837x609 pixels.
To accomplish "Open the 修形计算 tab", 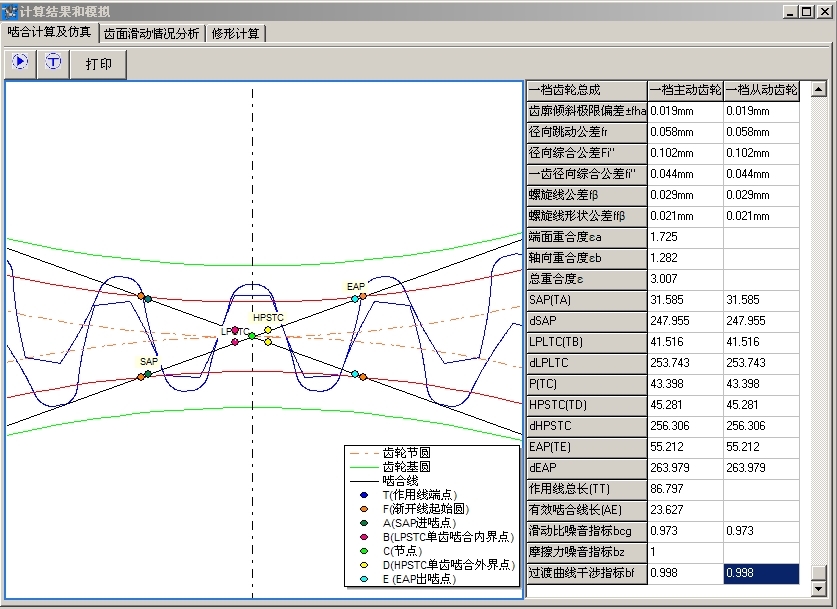I will pyautogui.click(x=235, y=34).
